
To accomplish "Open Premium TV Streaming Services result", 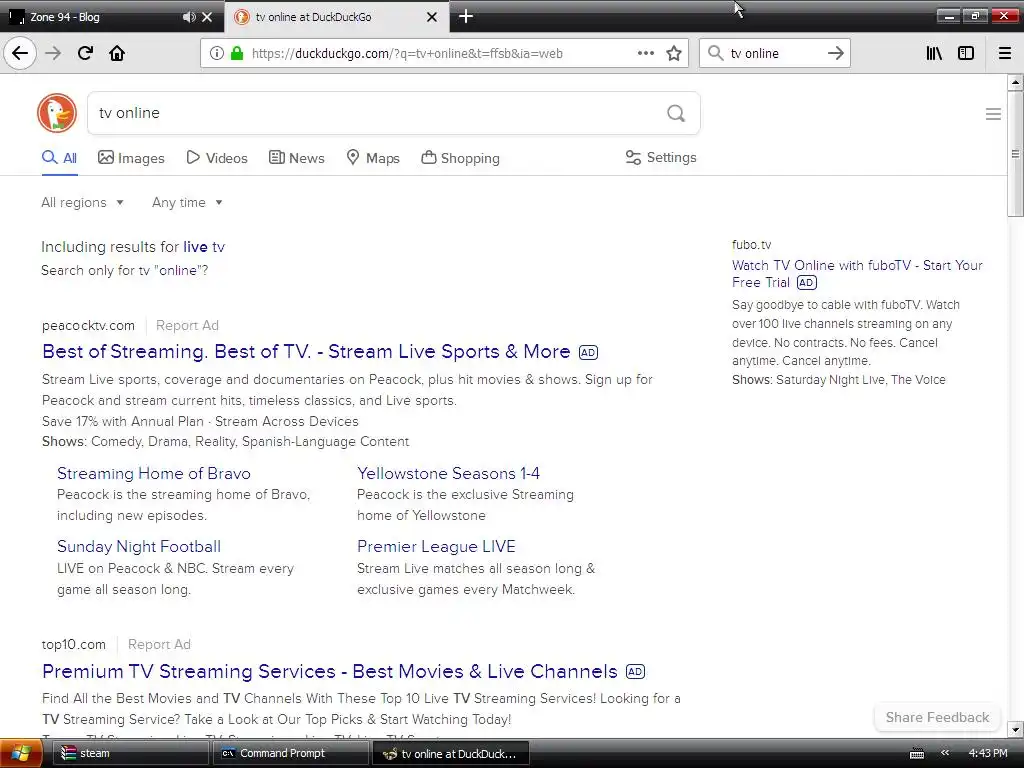I will [x=330, y=671].
